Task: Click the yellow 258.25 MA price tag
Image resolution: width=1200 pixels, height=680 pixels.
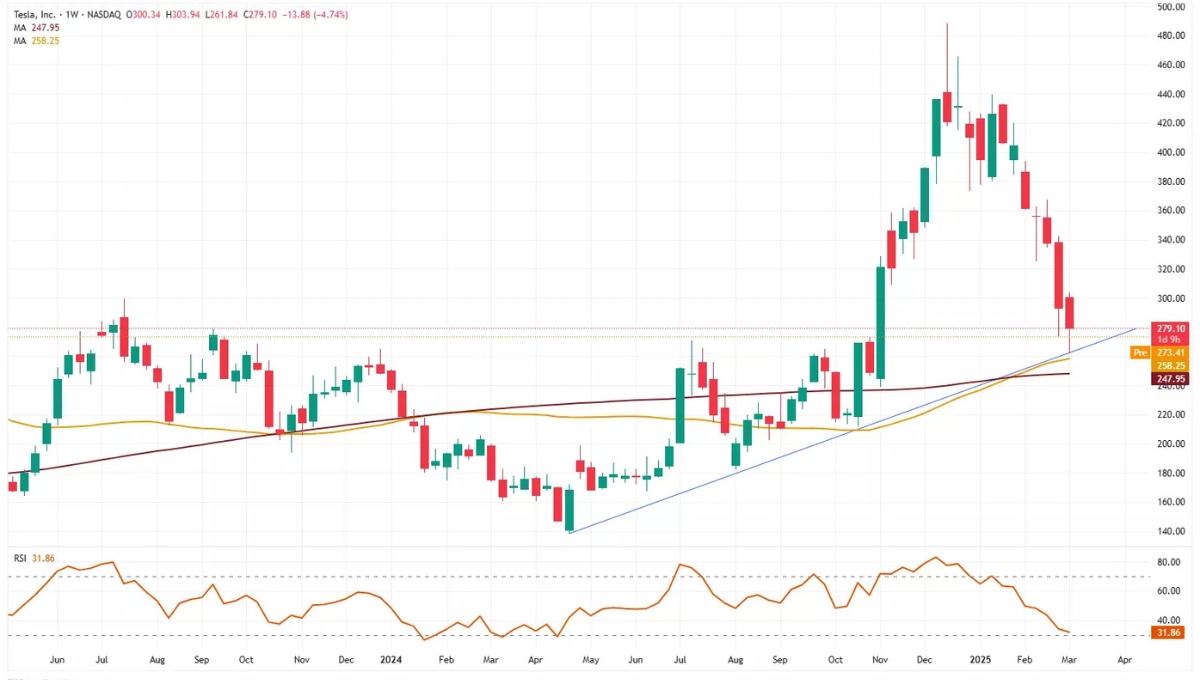Action: [1171, 366]
